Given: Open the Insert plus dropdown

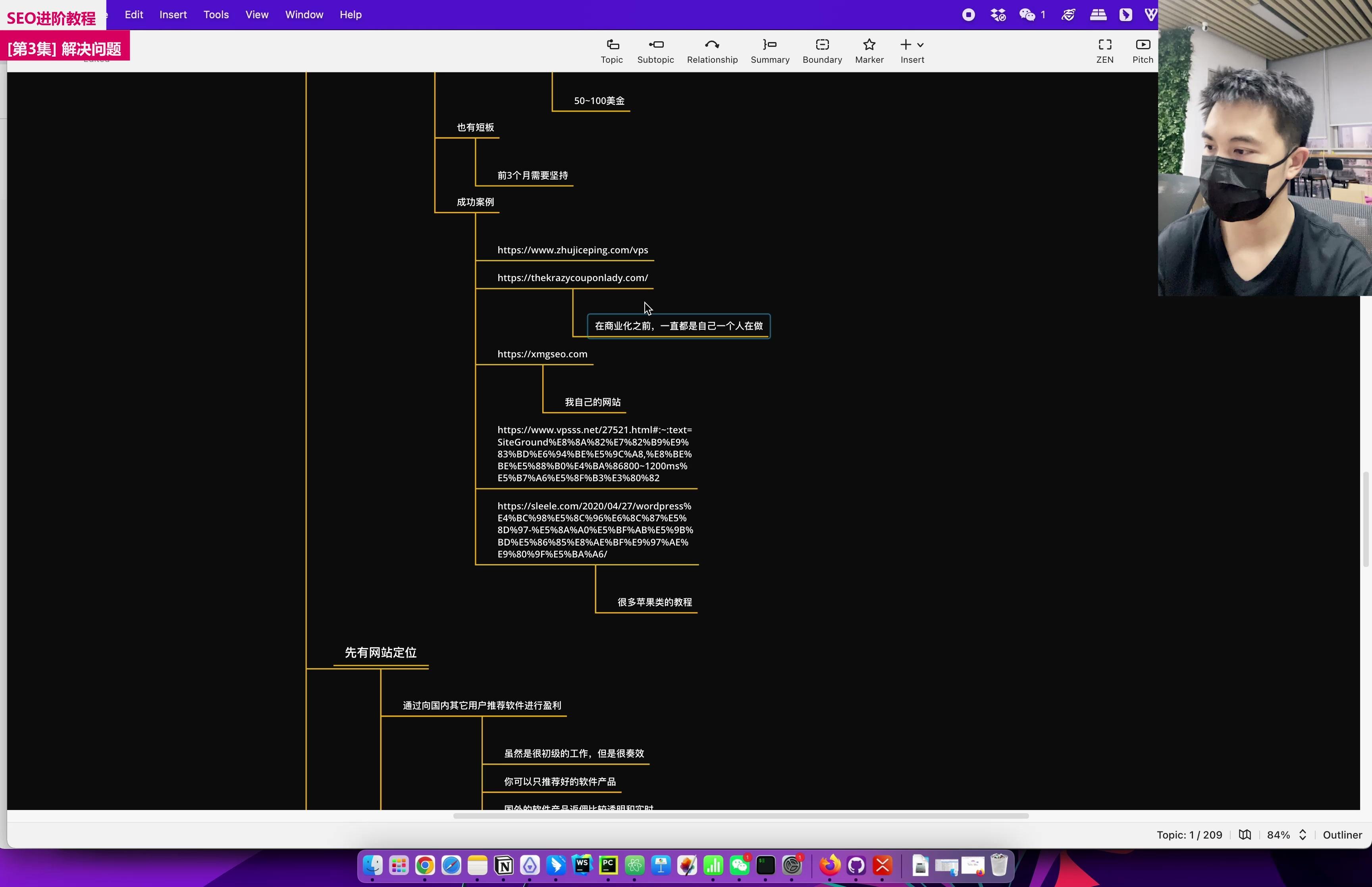Looking at the screenshot, I should (912, 51).
